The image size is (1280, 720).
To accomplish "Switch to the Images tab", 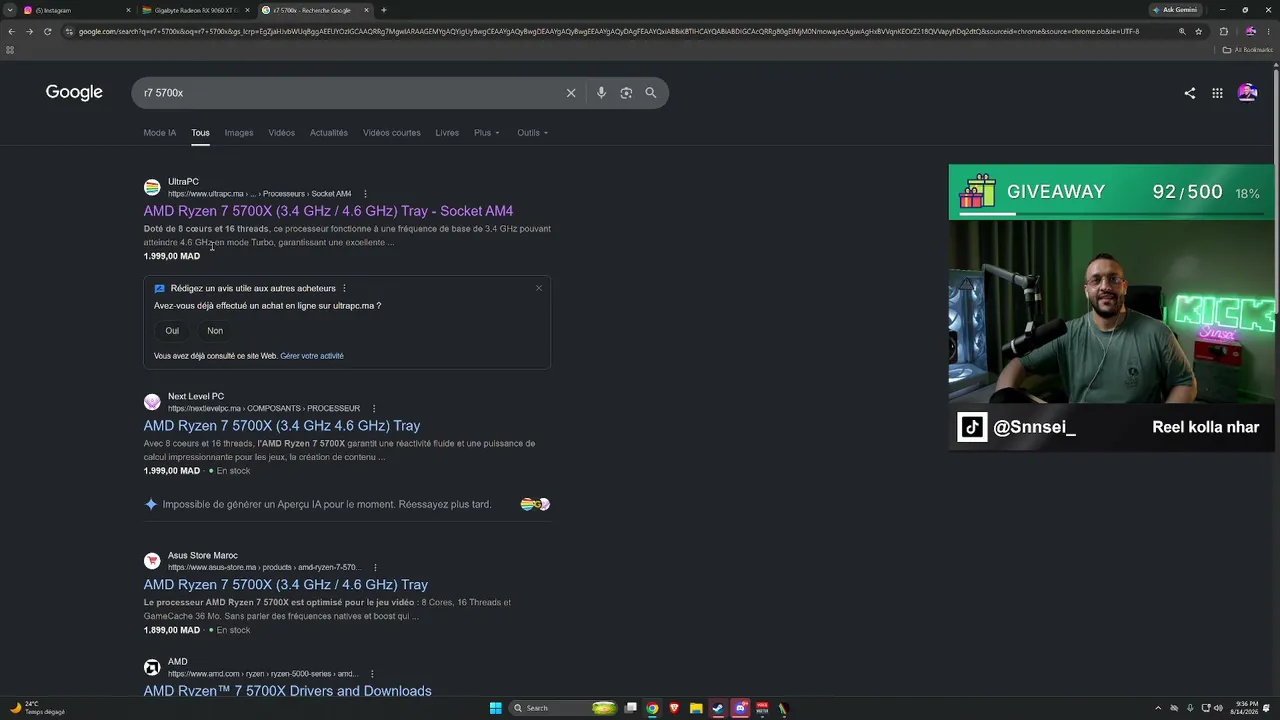I will (239, 133).
